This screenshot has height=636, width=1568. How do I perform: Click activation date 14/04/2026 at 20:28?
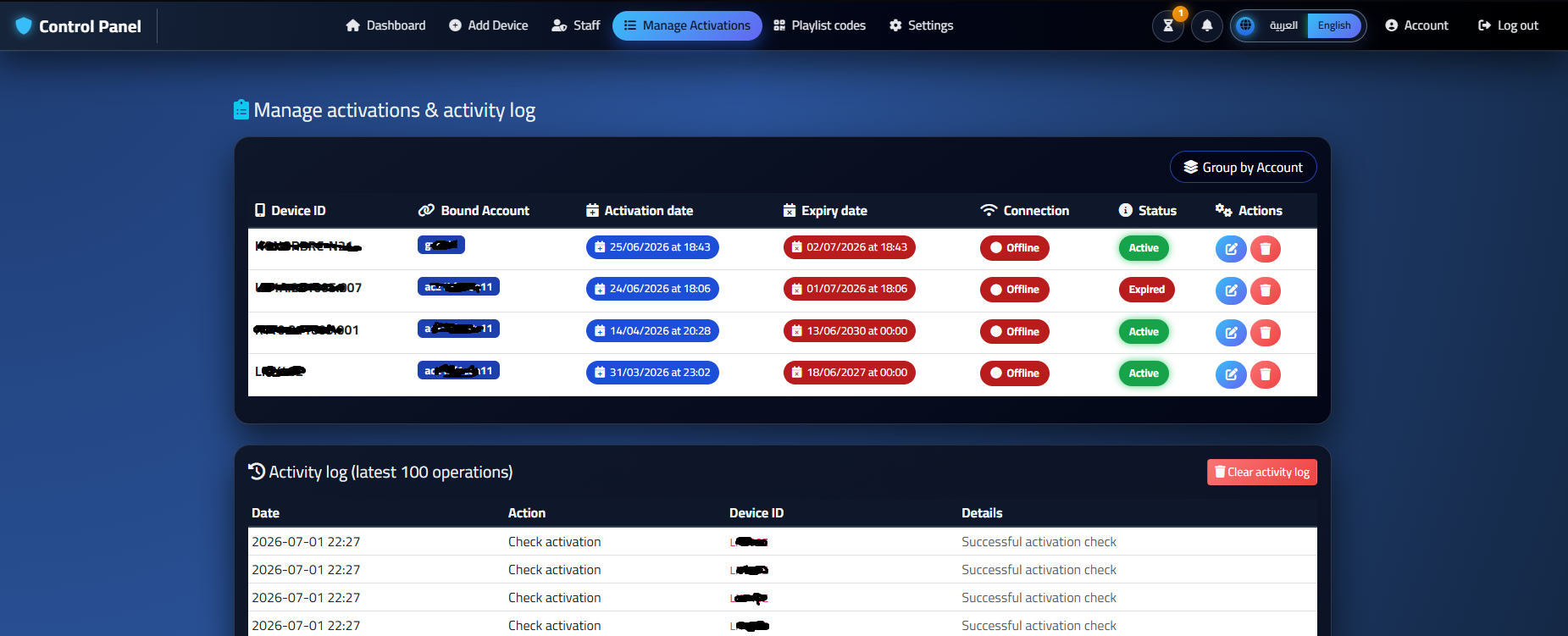(652, 331)
